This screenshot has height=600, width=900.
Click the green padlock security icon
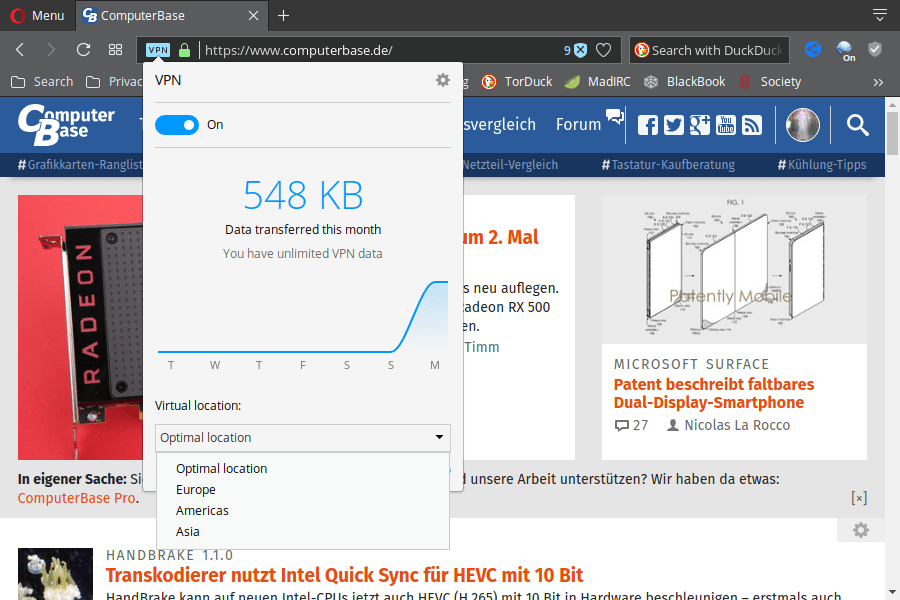click(184, 50)
